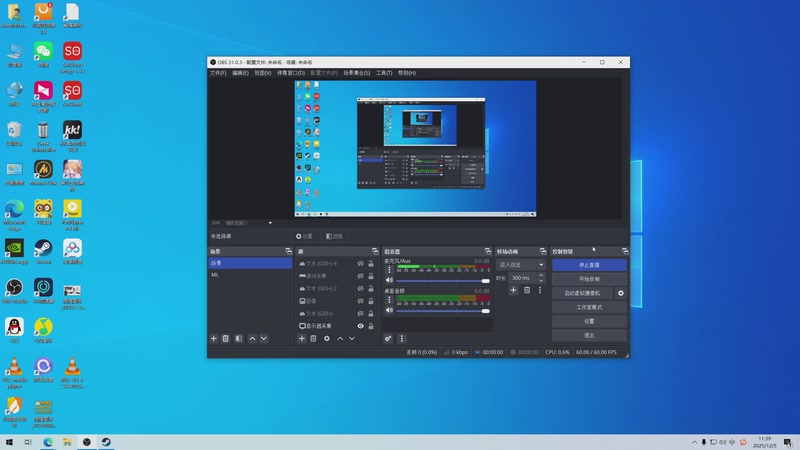Add a new source with the plus icon

pos(302,338)
